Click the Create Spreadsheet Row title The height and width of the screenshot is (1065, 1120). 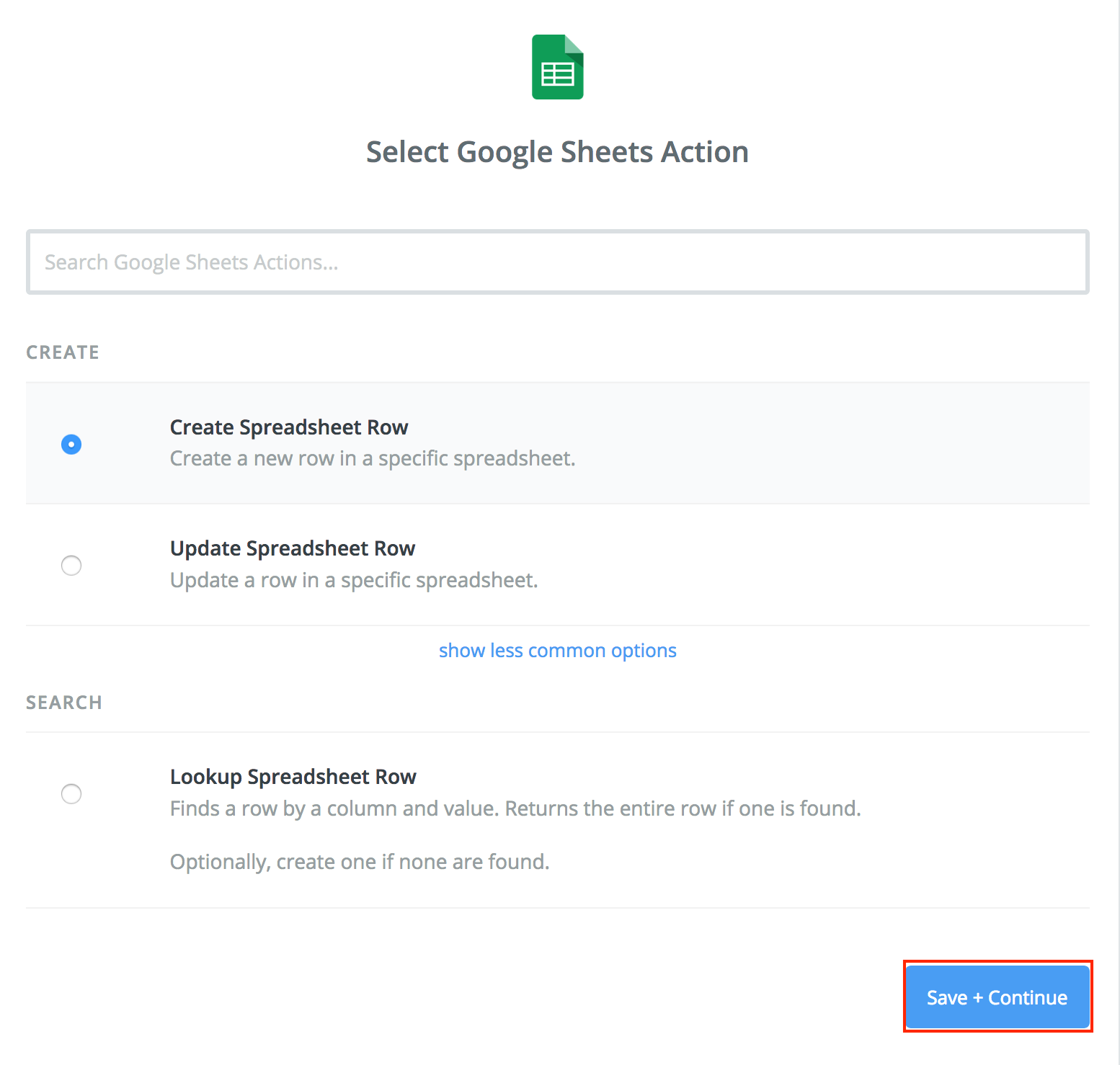(289, 427)
